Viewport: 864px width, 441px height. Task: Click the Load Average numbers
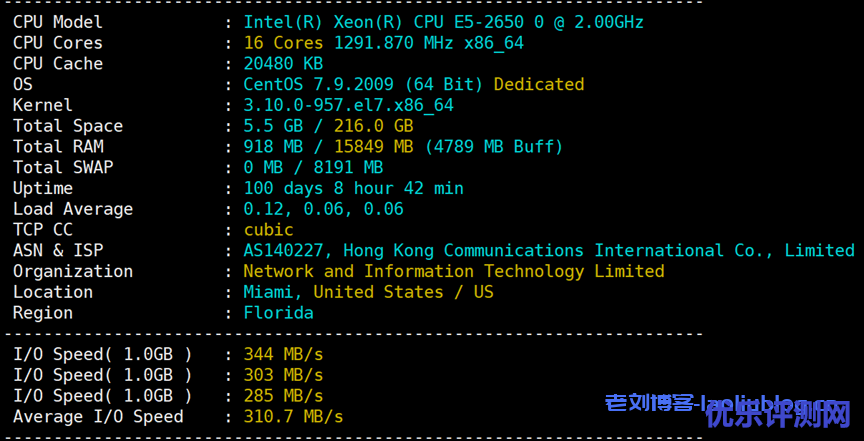pyautogui.click(x=323, y=209)
